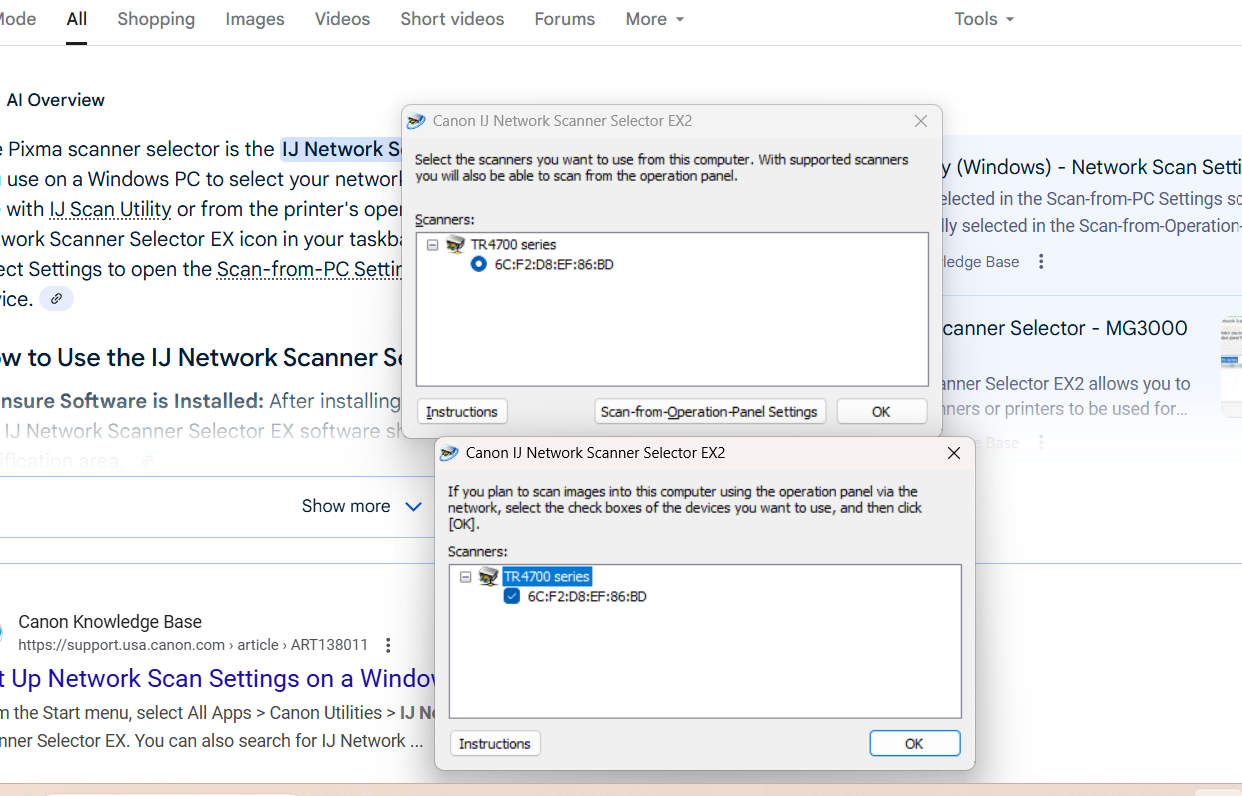Switch to the Images search tab
Viewport: 1242px width, 796px height.
pyautogui.click(x=254, y=19)
